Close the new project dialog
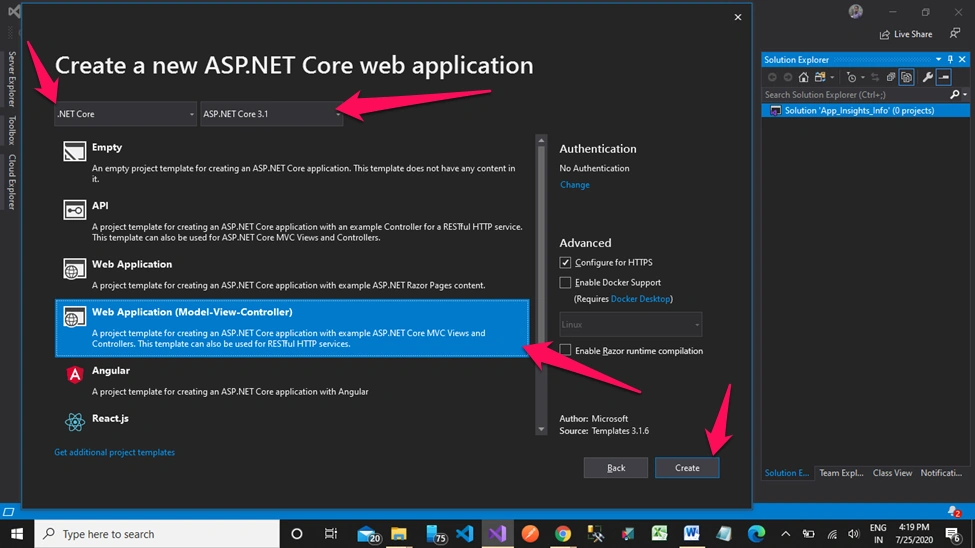 [x=737, y=17]
